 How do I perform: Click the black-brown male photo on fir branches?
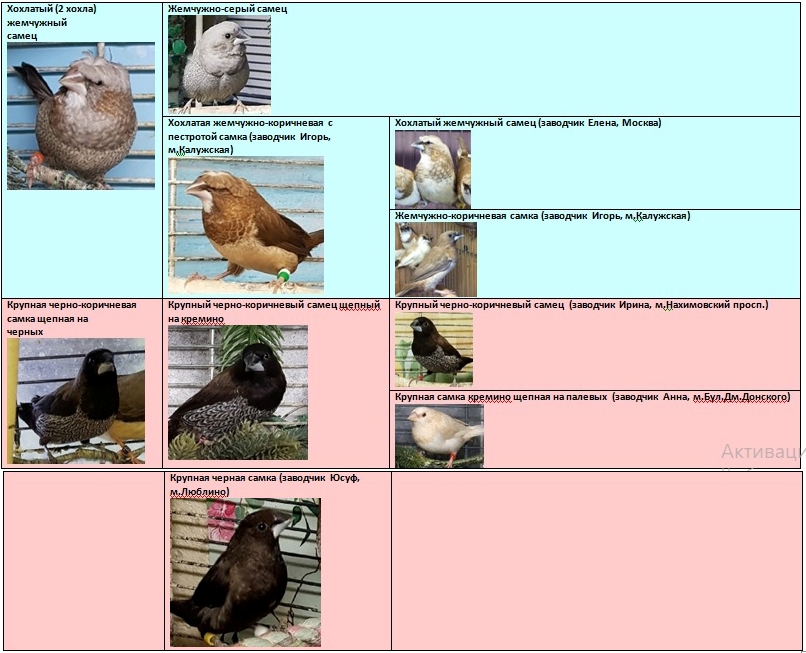pyautogui.click(x=237, y=392)
